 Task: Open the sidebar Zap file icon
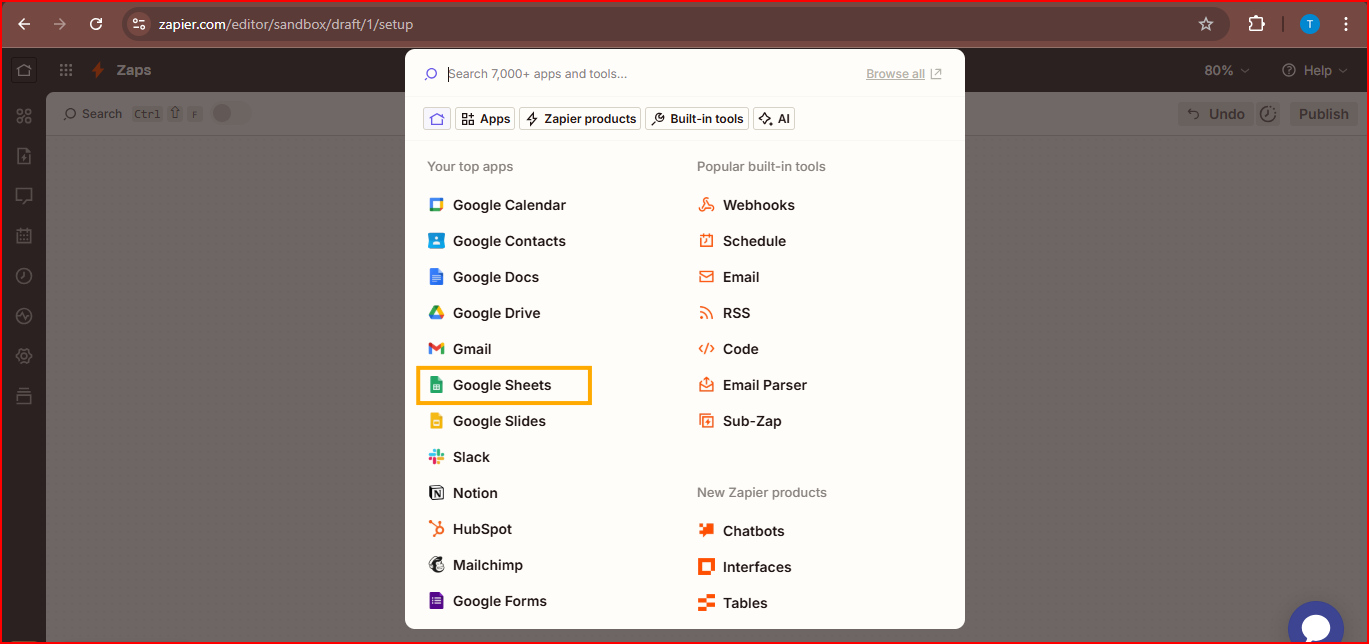tap(24, 156)
